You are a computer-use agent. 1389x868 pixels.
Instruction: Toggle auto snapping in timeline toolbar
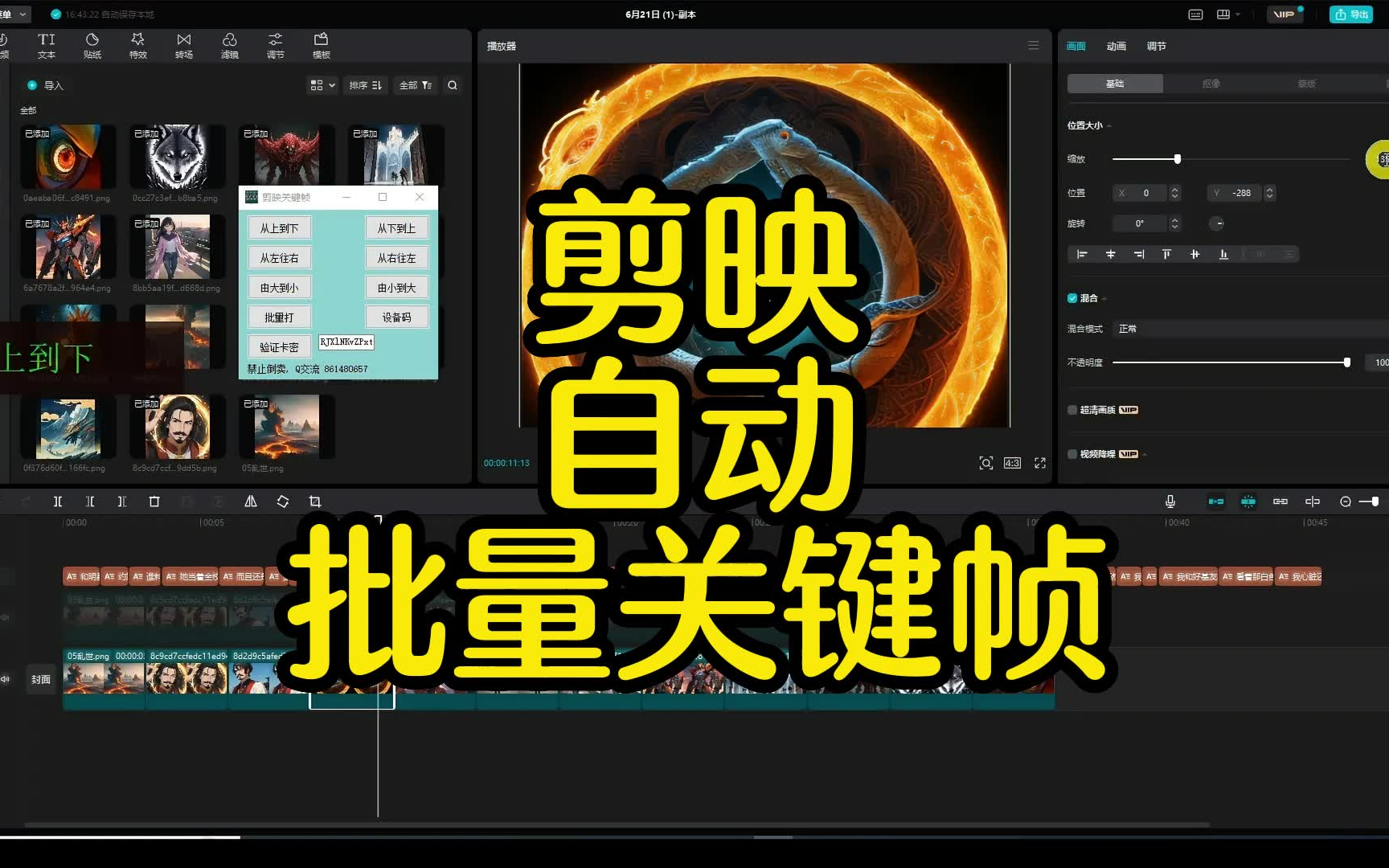(x=1248, y=502)
